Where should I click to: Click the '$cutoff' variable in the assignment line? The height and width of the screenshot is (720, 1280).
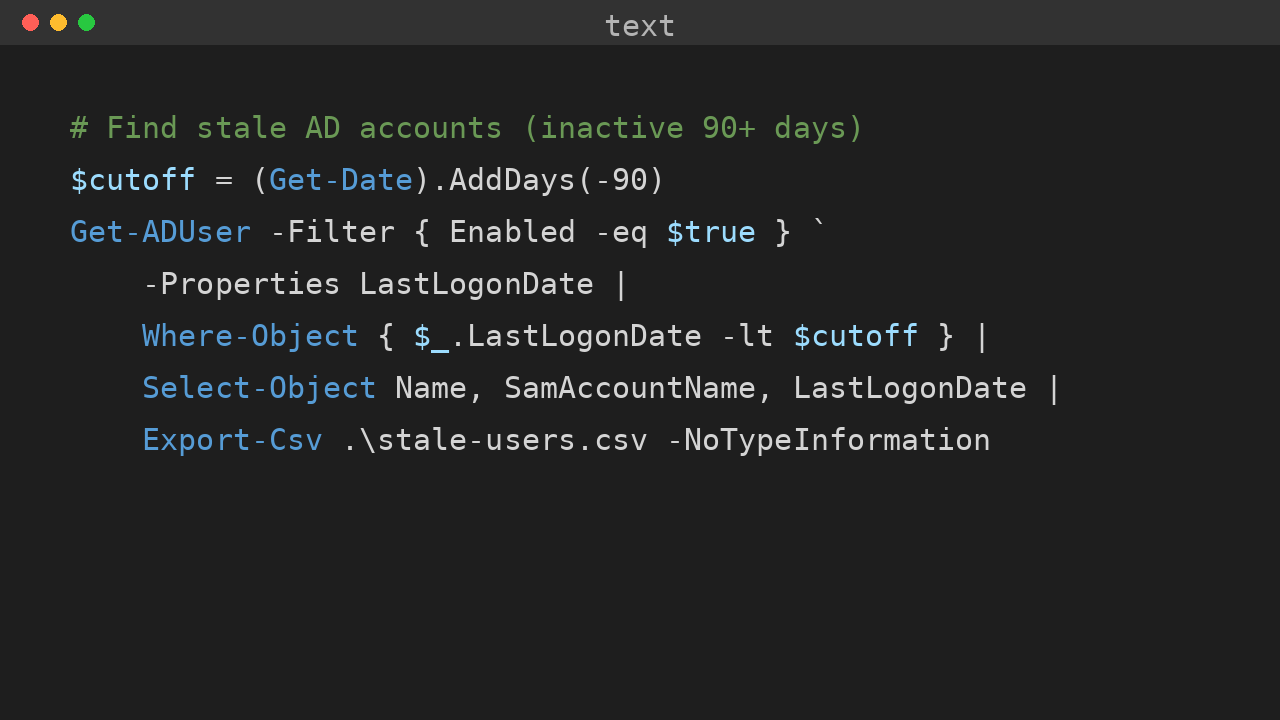(133, 180)
